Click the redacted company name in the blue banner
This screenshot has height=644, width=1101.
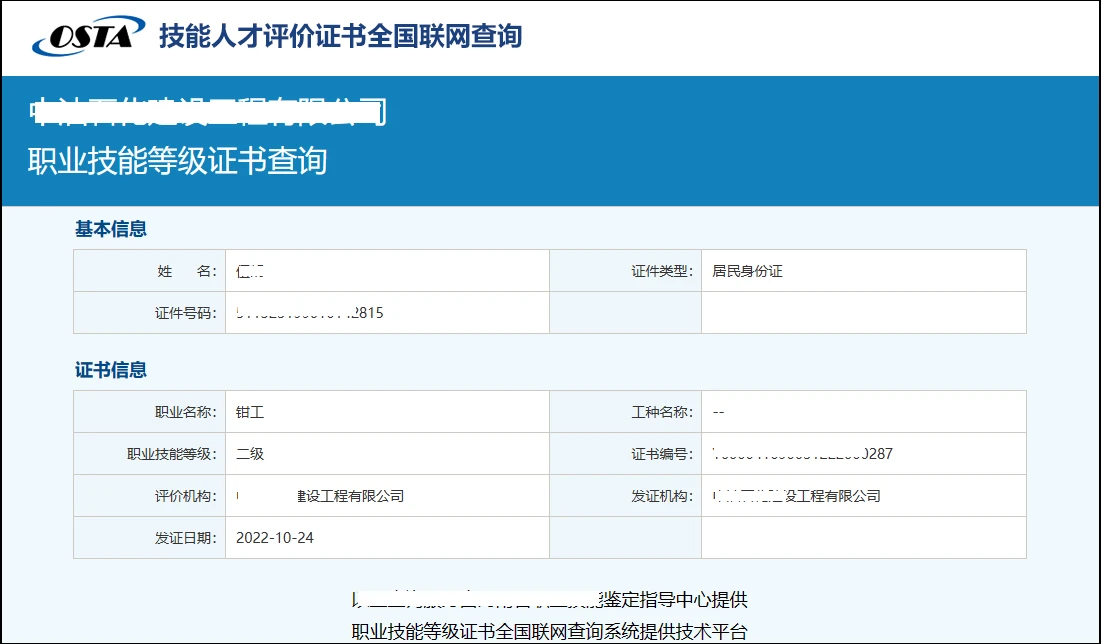[208, 112]
